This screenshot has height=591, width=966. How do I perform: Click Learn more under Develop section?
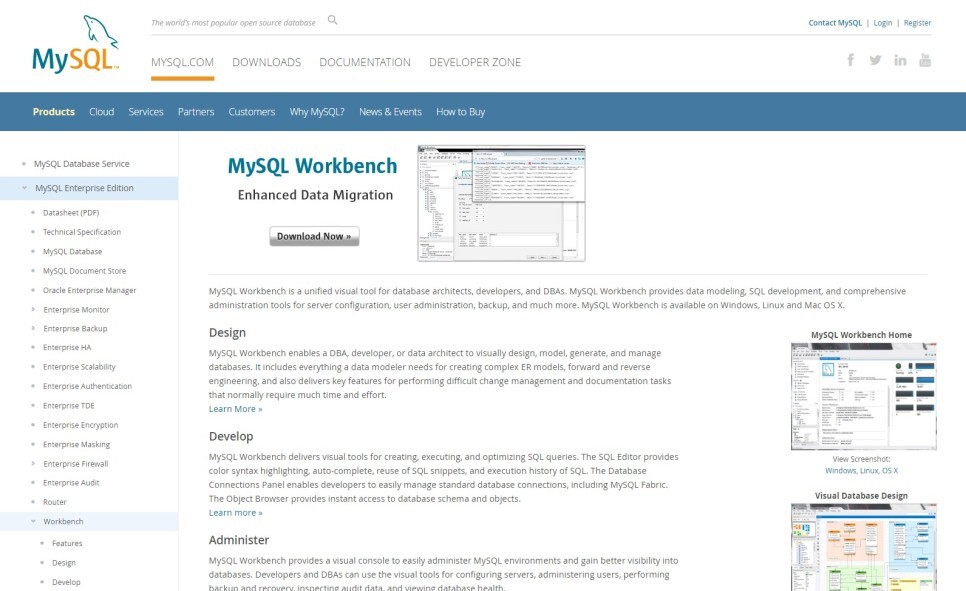235,512
